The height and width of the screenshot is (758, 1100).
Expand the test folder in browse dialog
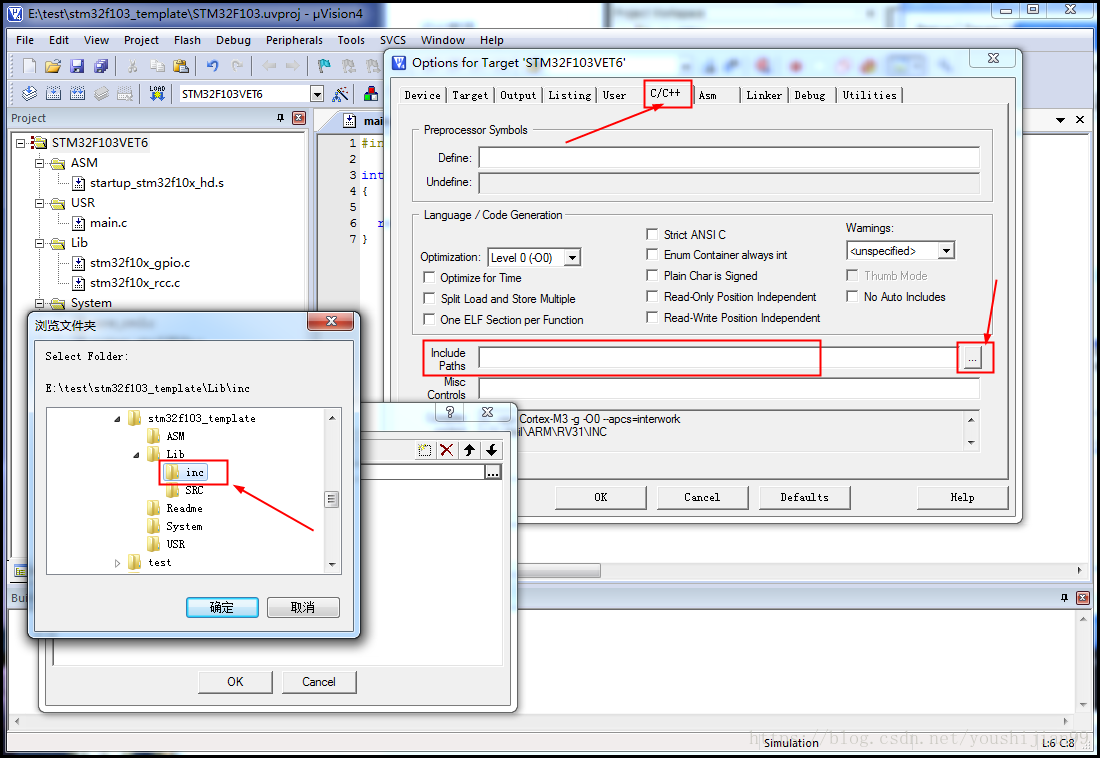click(x=117, y=563)
